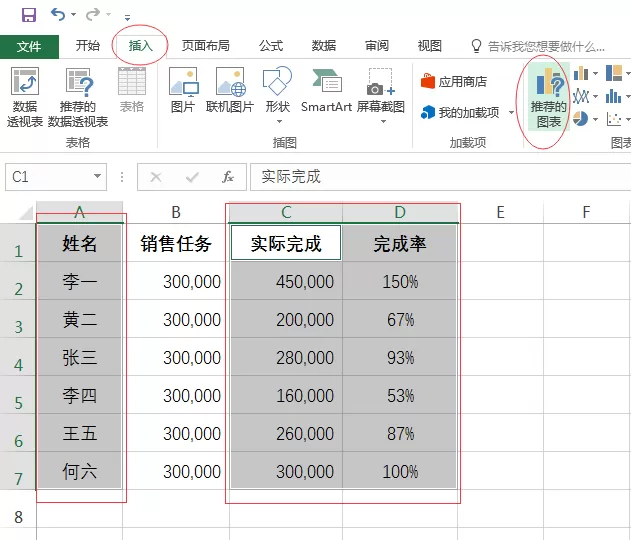
Task: Switch to the 开始 tab
Action: pos(87,45)
